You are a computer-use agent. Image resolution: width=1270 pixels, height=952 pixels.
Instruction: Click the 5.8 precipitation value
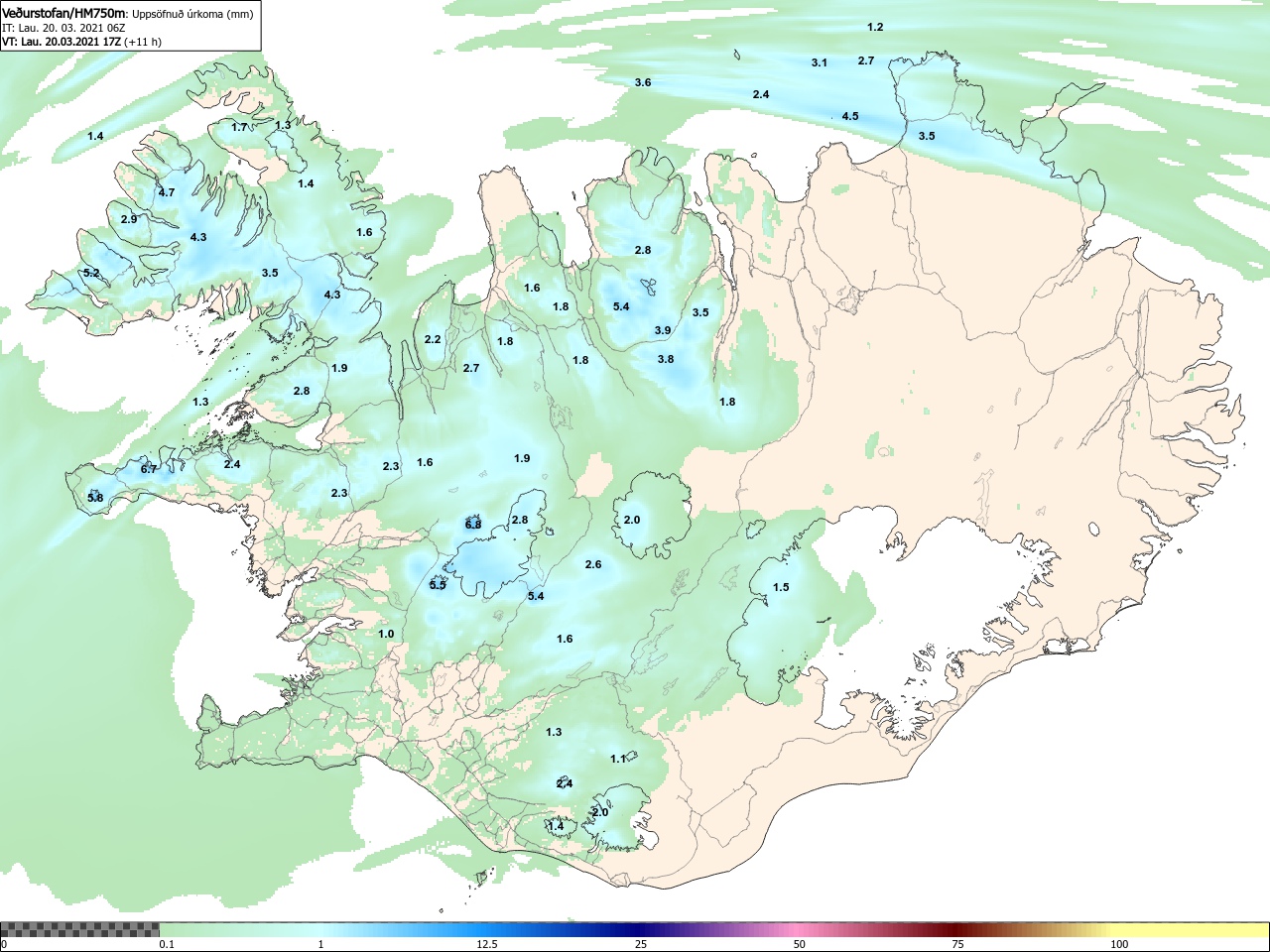(x=95, y=498)
